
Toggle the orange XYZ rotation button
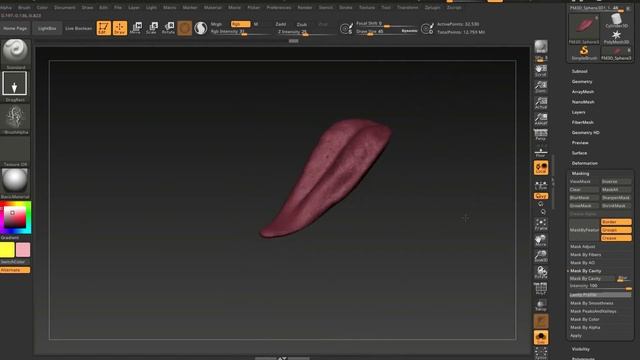541,196
